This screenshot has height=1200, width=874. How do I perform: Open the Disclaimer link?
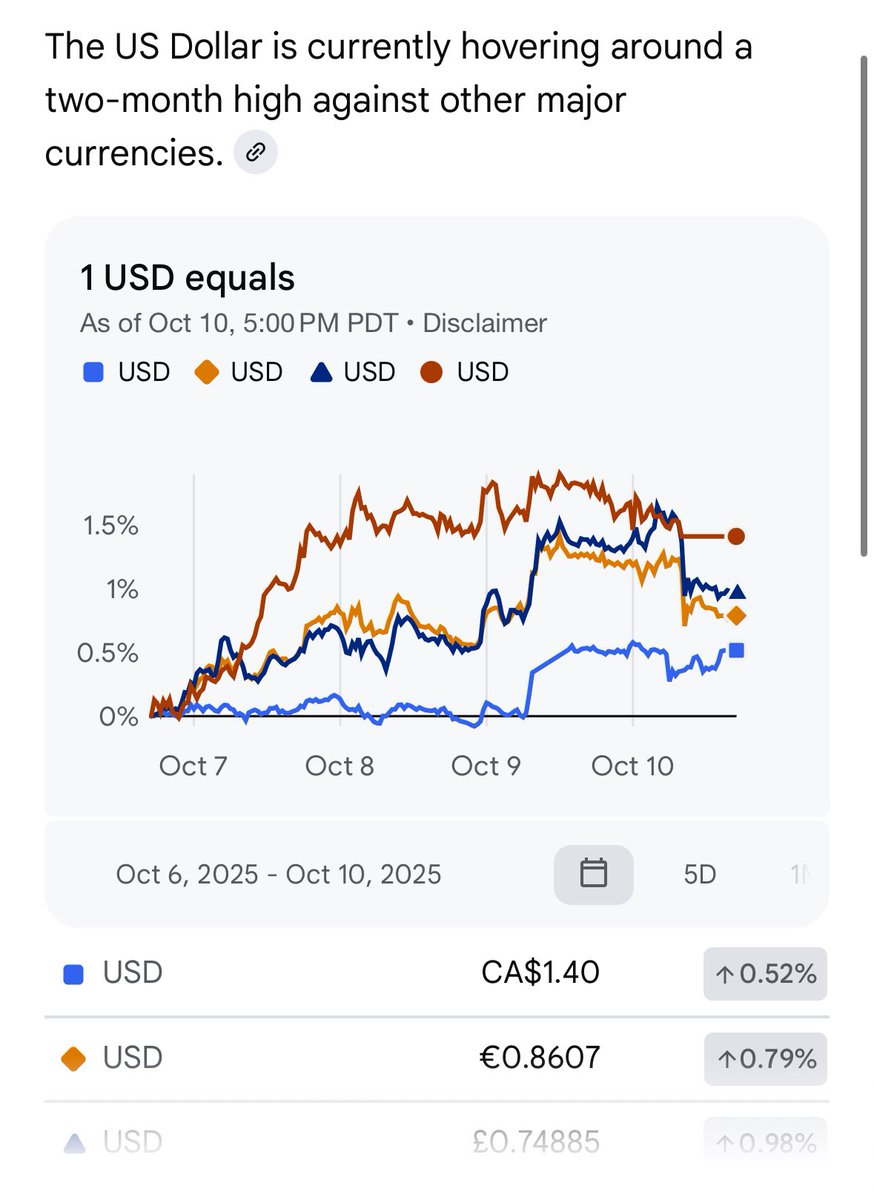point(485,324)
